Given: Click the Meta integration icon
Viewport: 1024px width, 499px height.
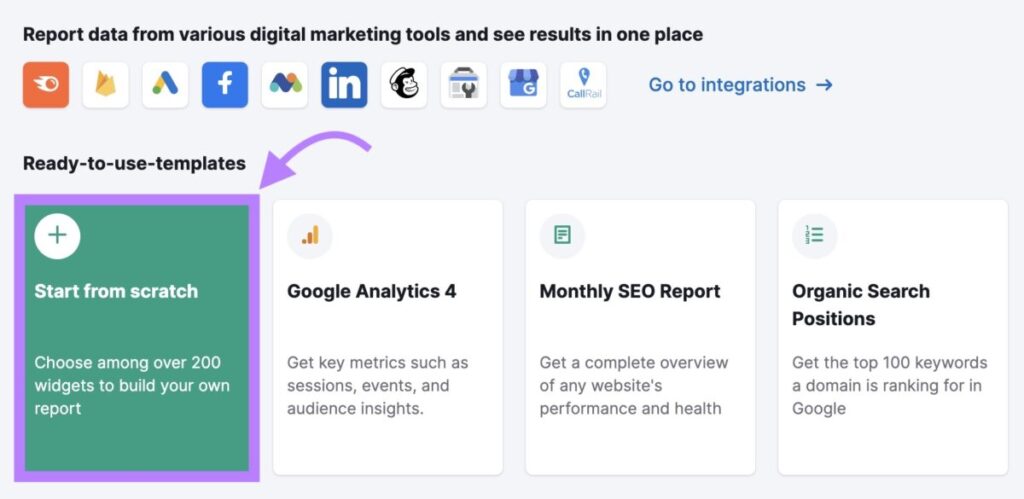Looking at the screenshot, I should [x=285, y=85].
